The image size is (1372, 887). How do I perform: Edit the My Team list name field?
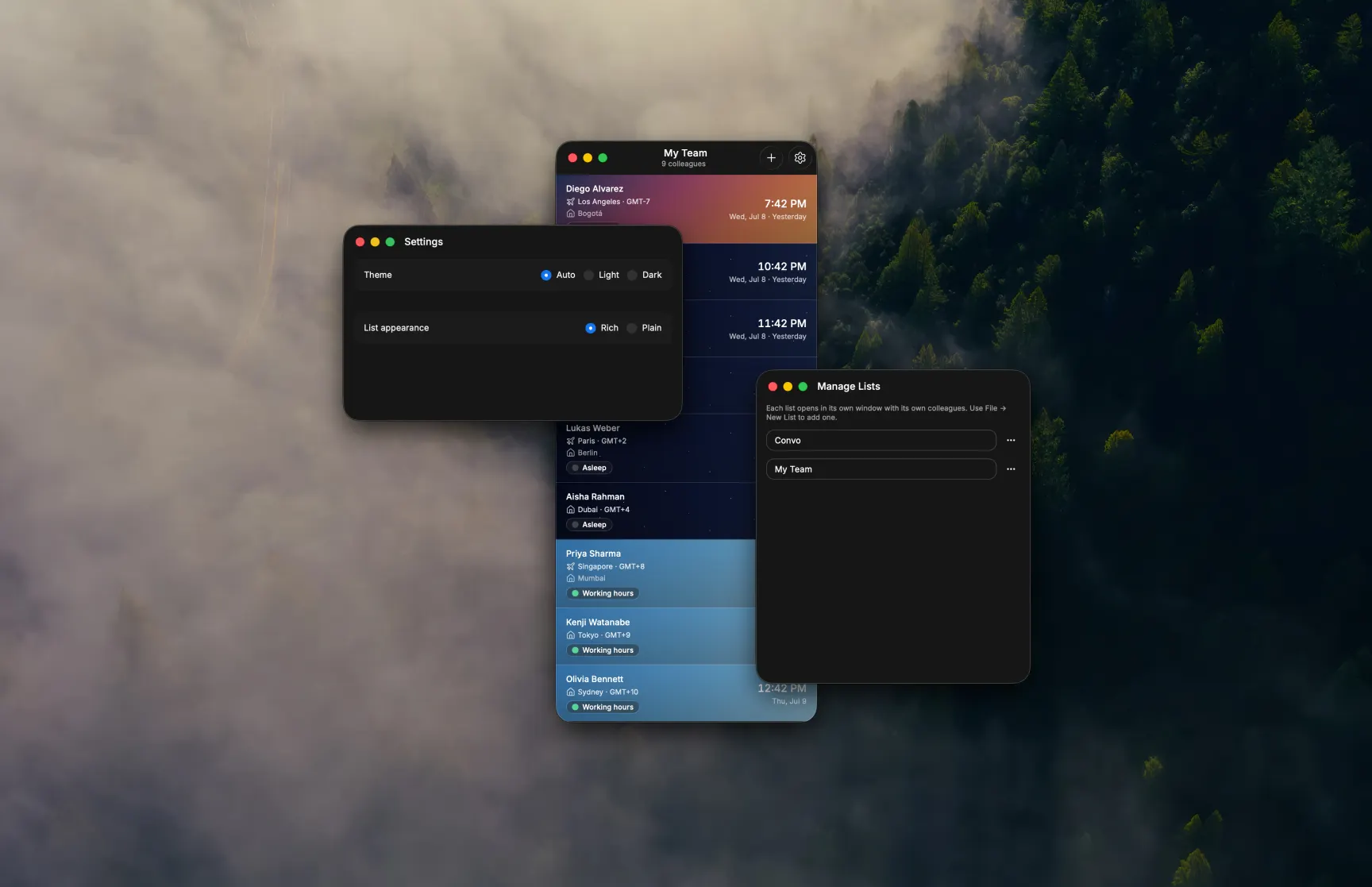pyautogui.click(x=881, y=469)
